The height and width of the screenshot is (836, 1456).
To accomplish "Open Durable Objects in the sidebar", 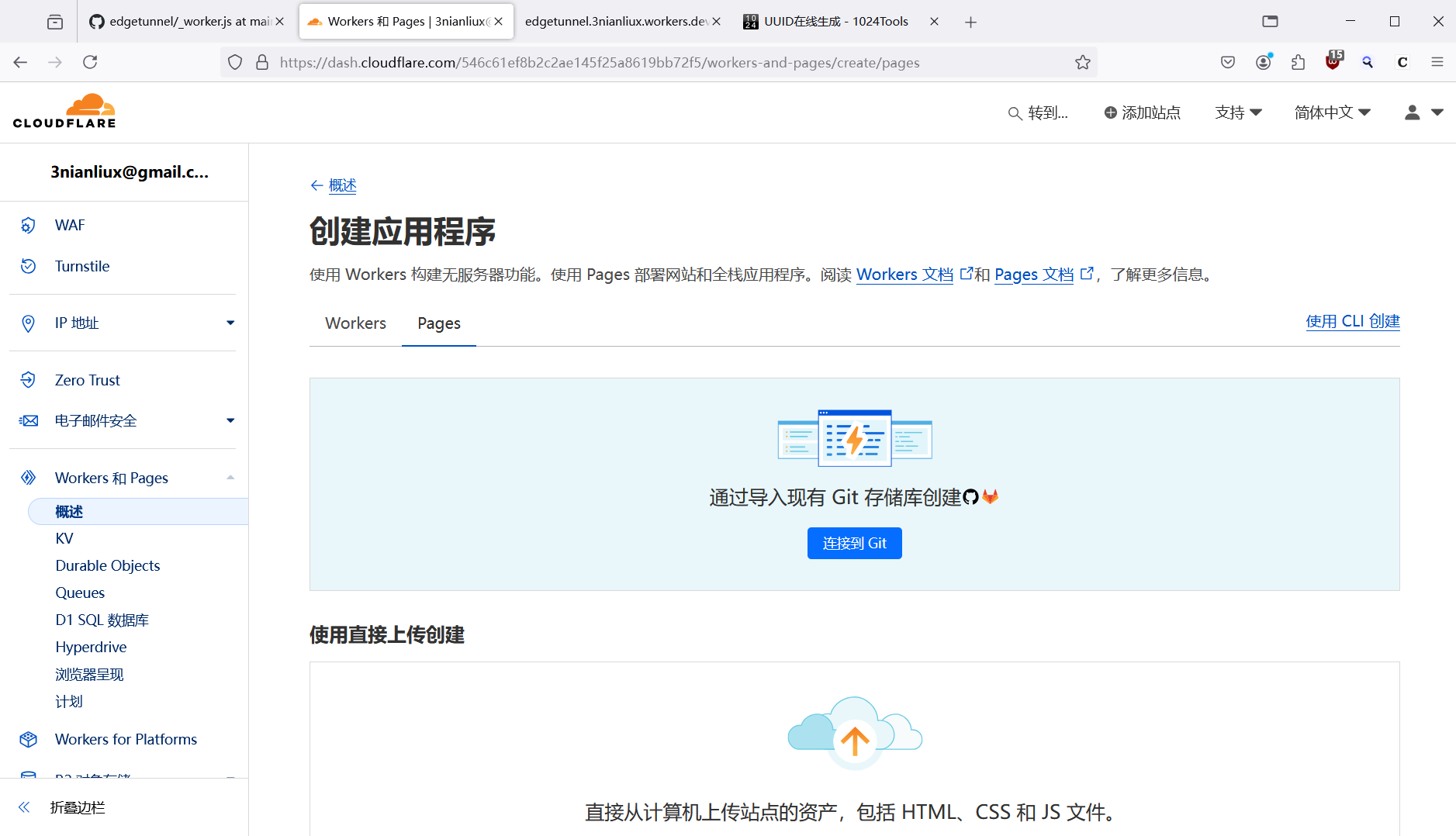I will (108, 566).
